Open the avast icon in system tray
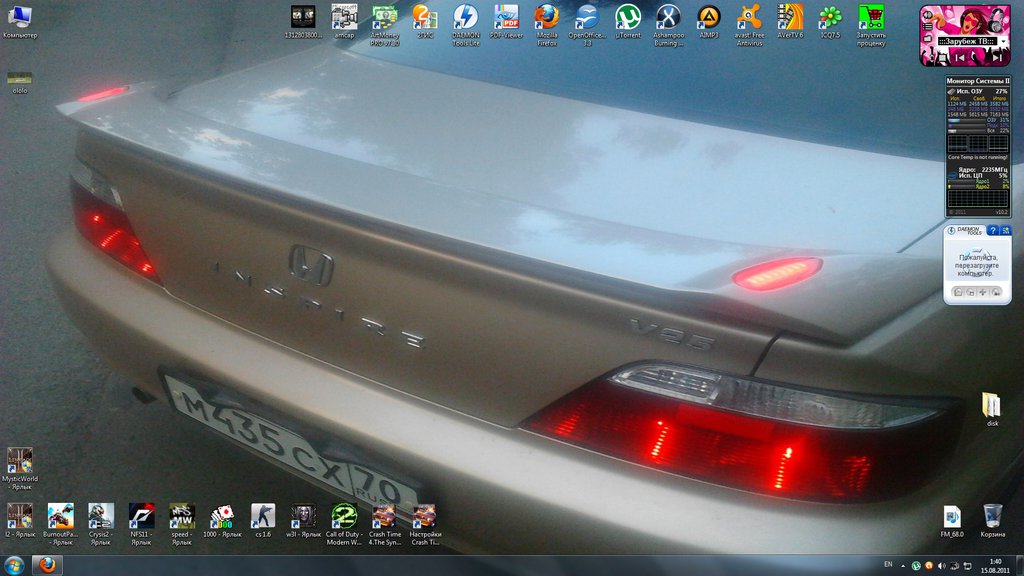The height and width of the screenshot is (576, 1024). click(929, 566)
